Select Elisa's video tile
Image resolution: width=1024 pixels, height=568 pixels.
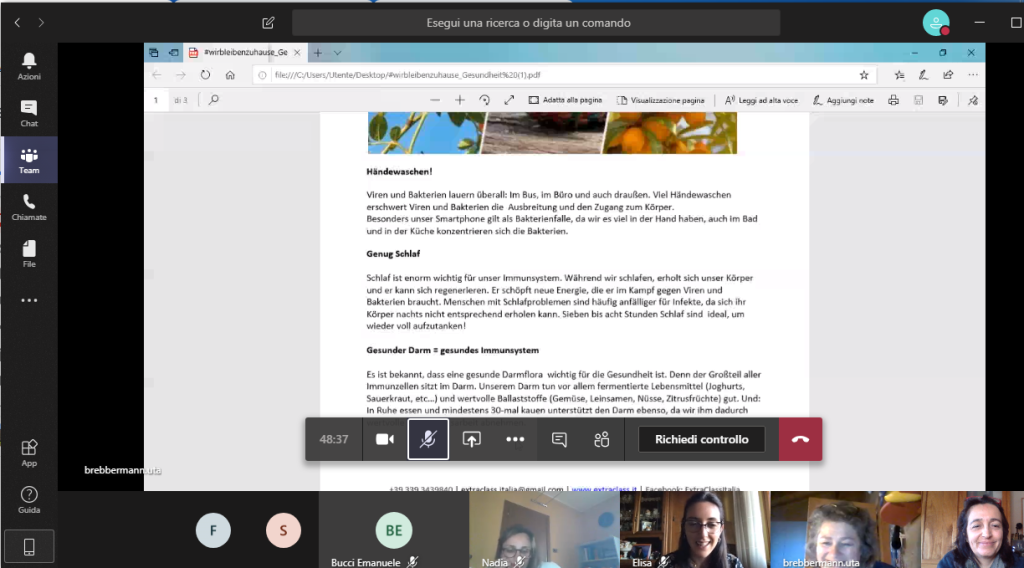point(695,530)
